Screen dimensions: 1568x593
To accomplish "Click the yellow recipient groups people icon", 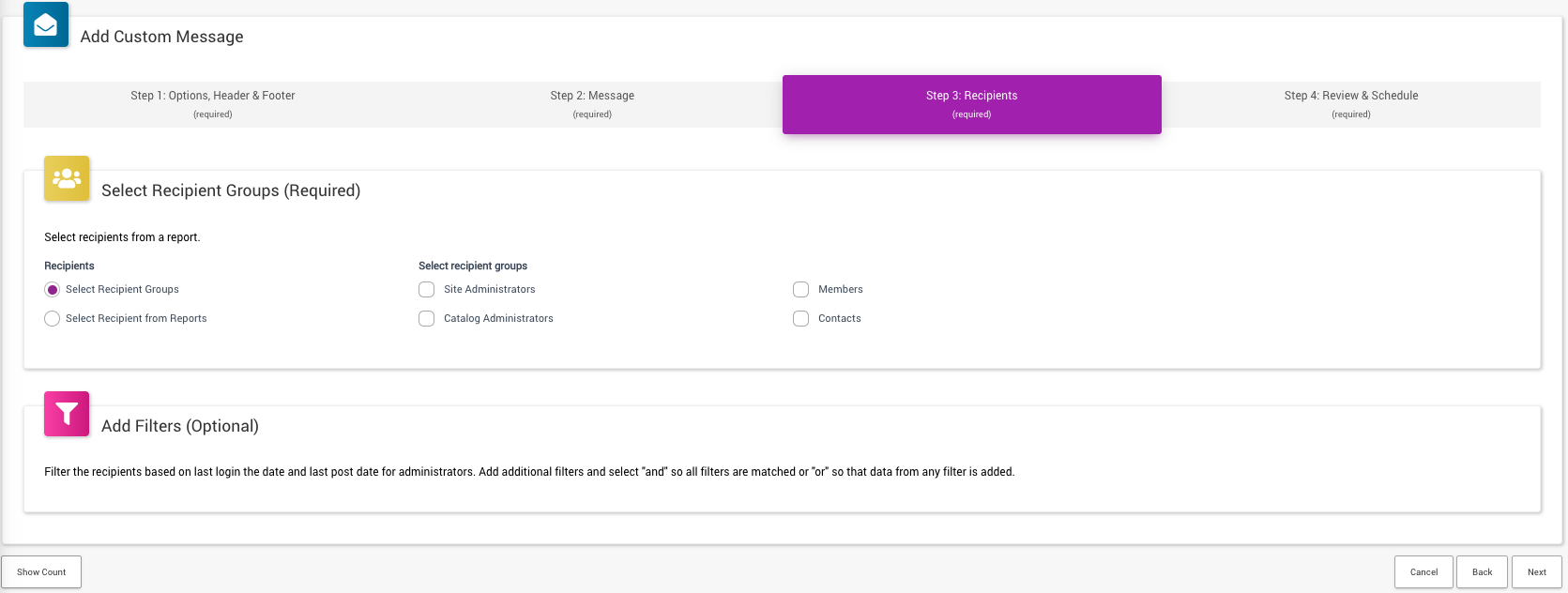I will [67, 178].
